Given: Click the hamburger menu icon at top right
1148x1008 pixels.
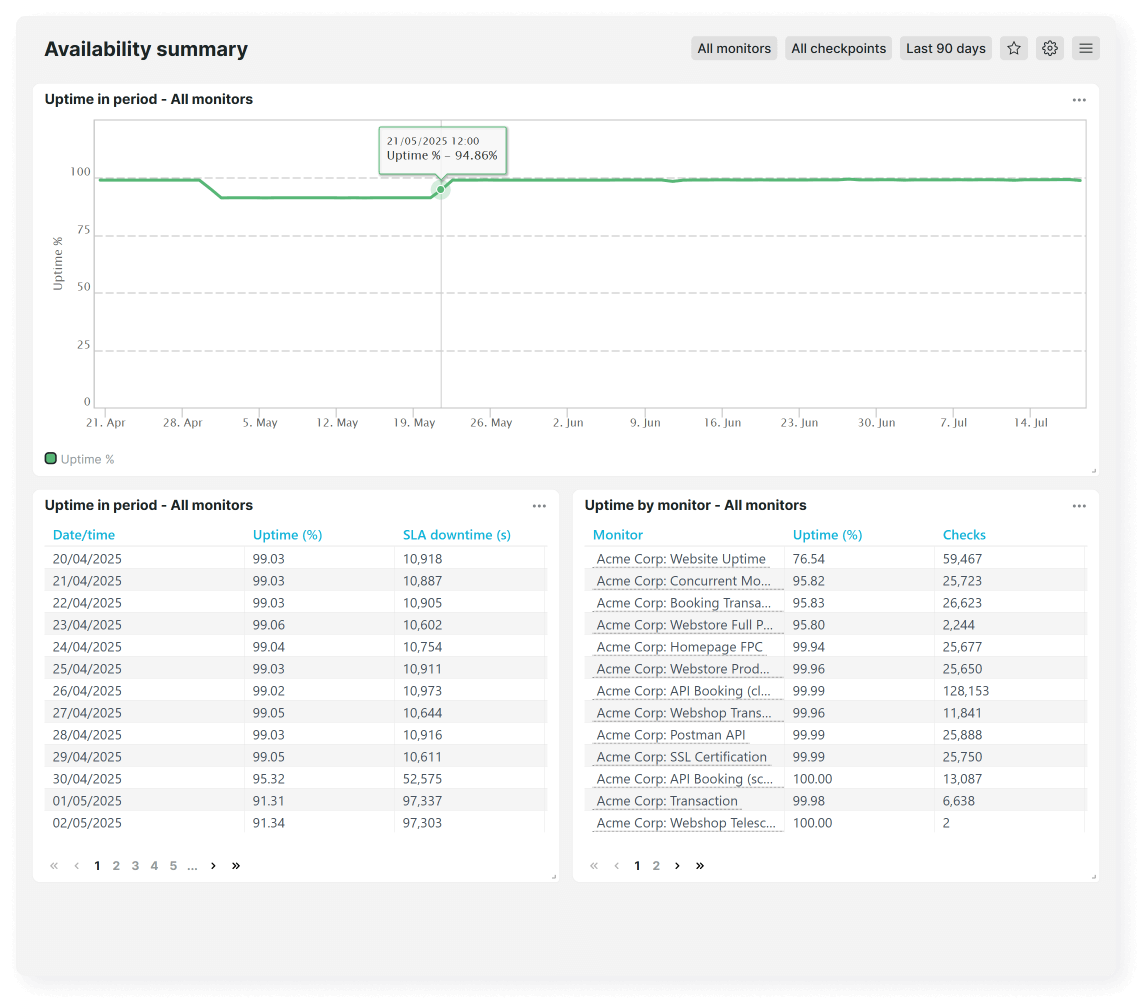Looking at the screenshot, I should [x=1085, y=48].
